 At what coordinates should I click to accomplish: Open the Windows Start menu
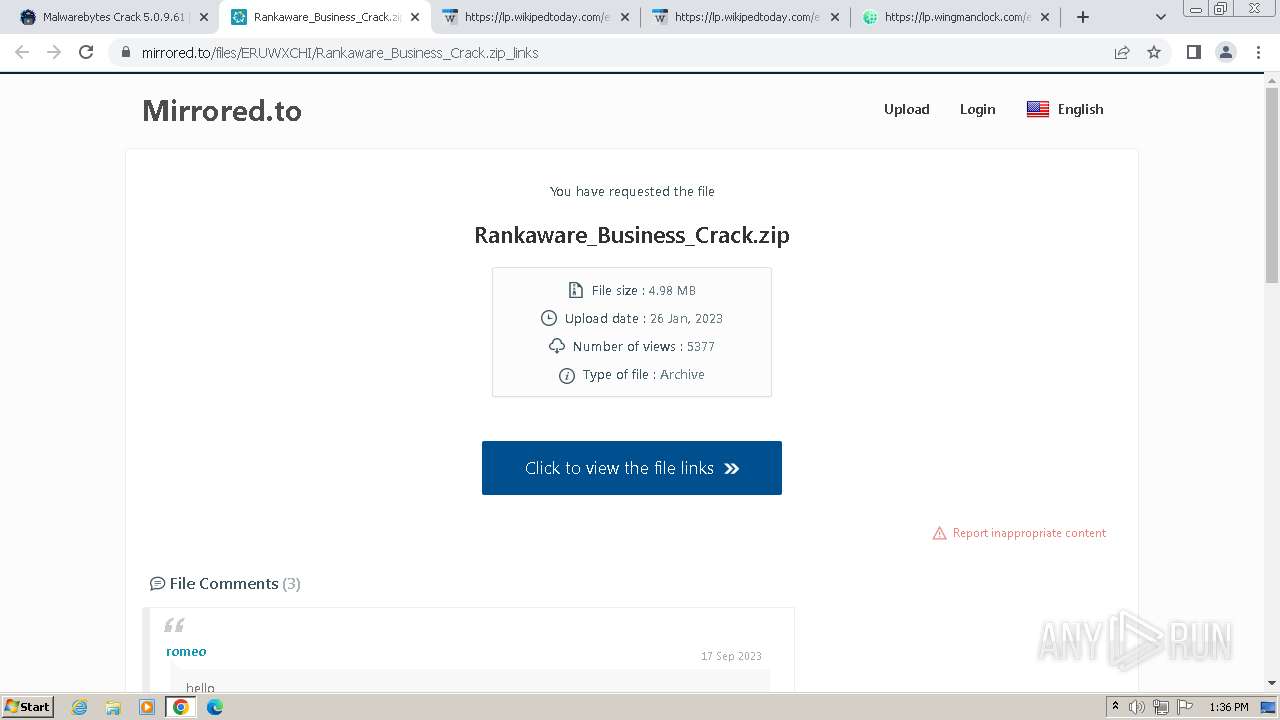[x=27, y=706]
